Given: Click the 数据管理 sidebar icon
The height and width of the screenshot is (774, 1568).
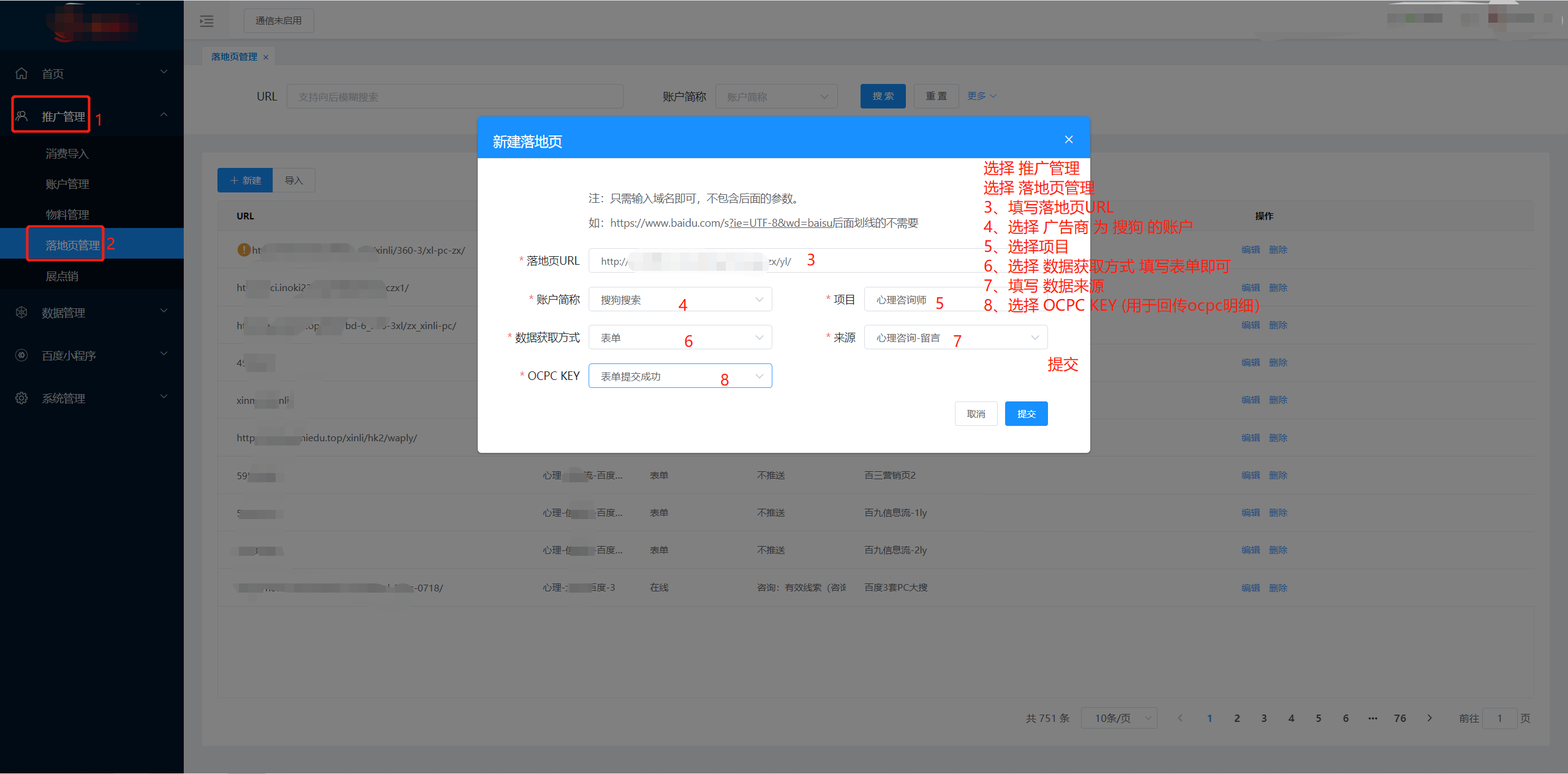Looking at the screenshot, I should point(21,312).
